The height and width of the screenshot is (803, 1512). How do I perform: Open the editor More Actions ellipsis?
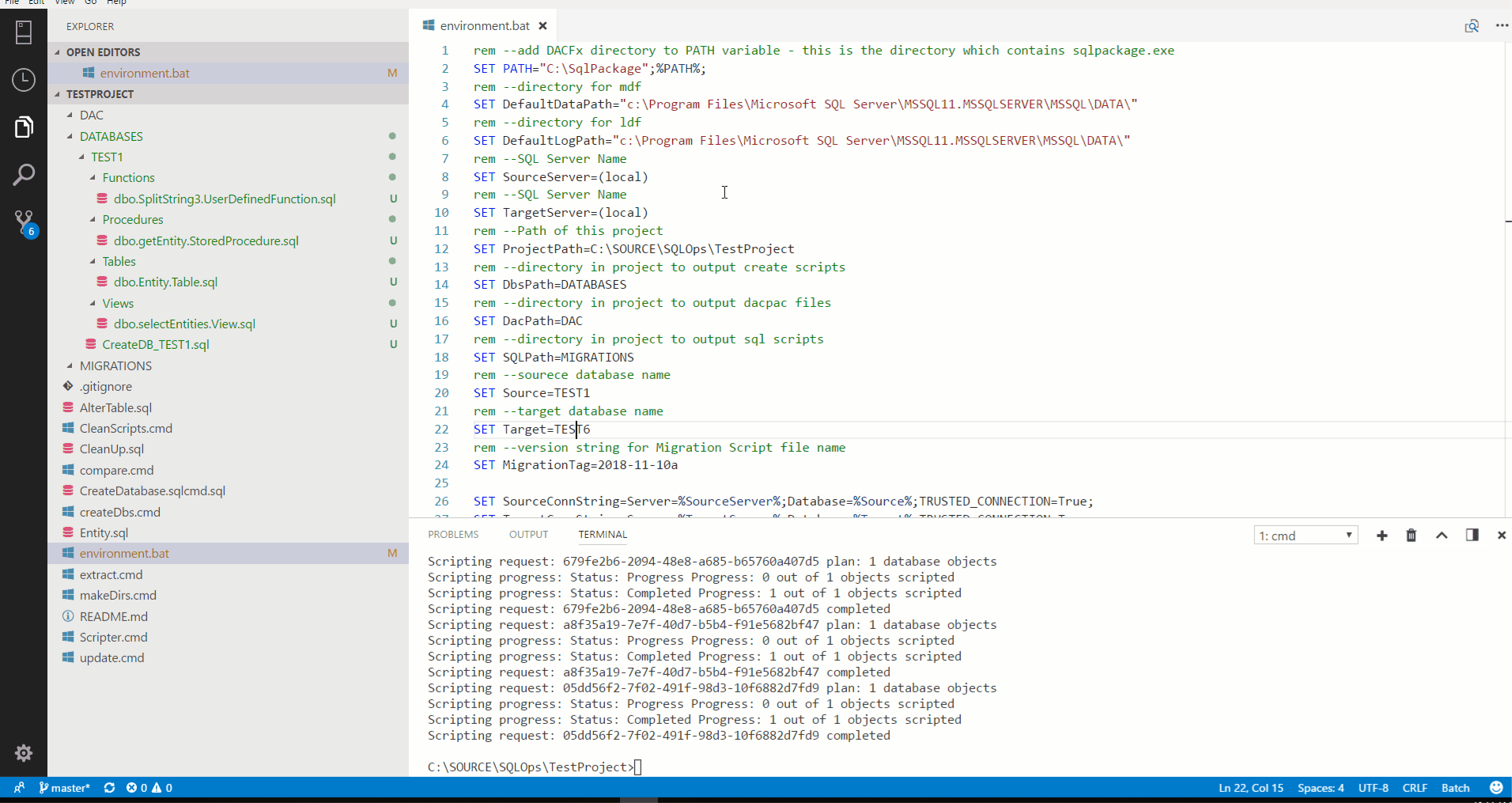1502,26
